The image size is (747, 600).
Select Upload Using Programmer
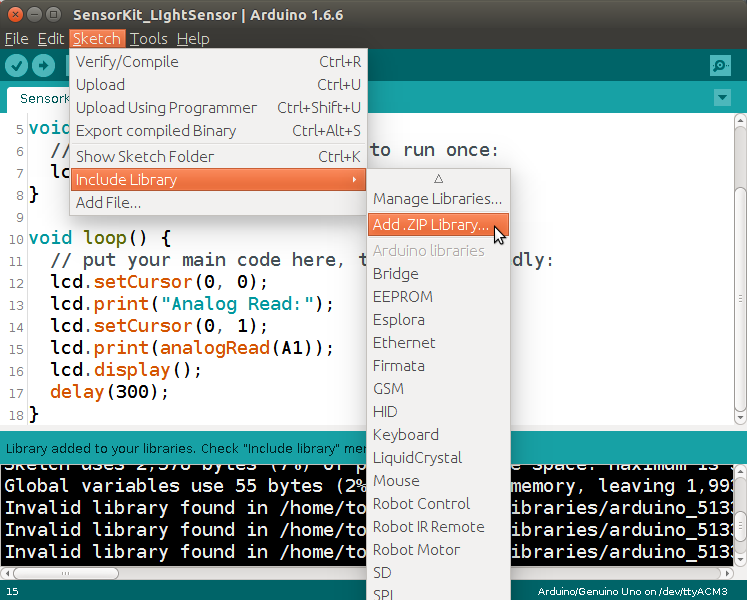point(218,108)
